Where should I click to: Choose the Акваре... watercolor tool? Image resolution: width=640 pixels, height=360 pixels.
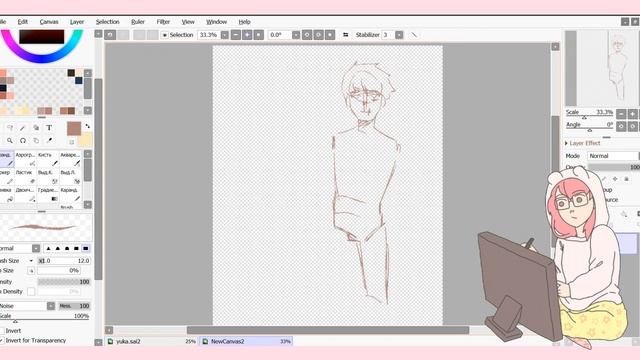click(x=70, y=159)
